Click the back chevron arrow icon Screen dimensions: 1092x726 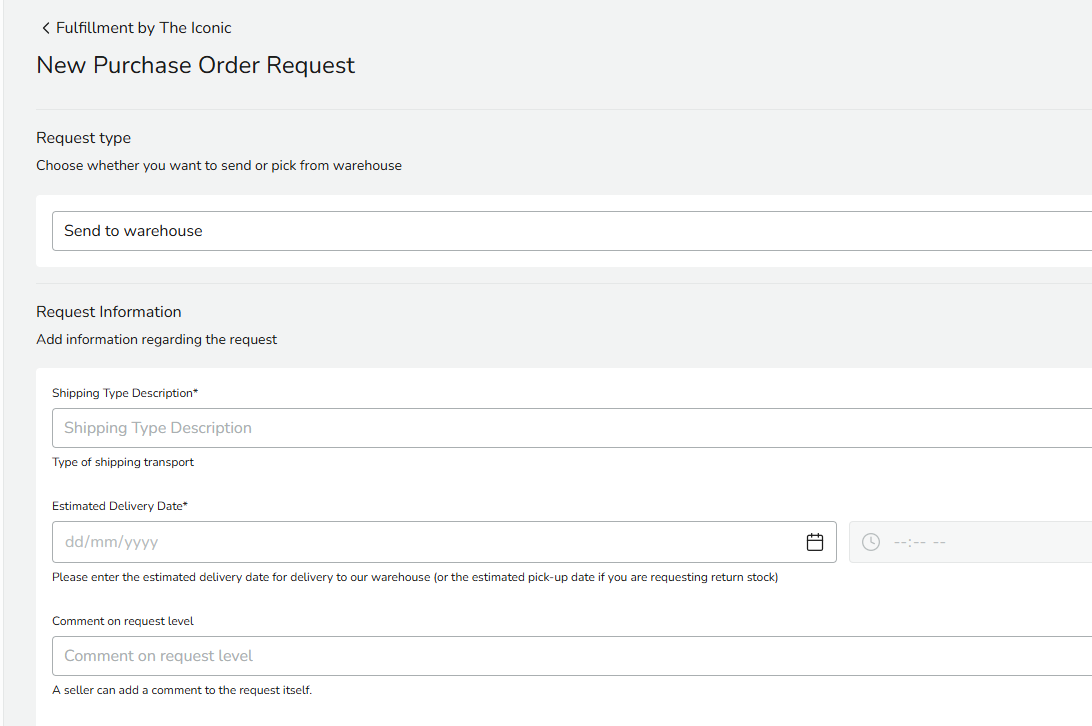point(45,28)
